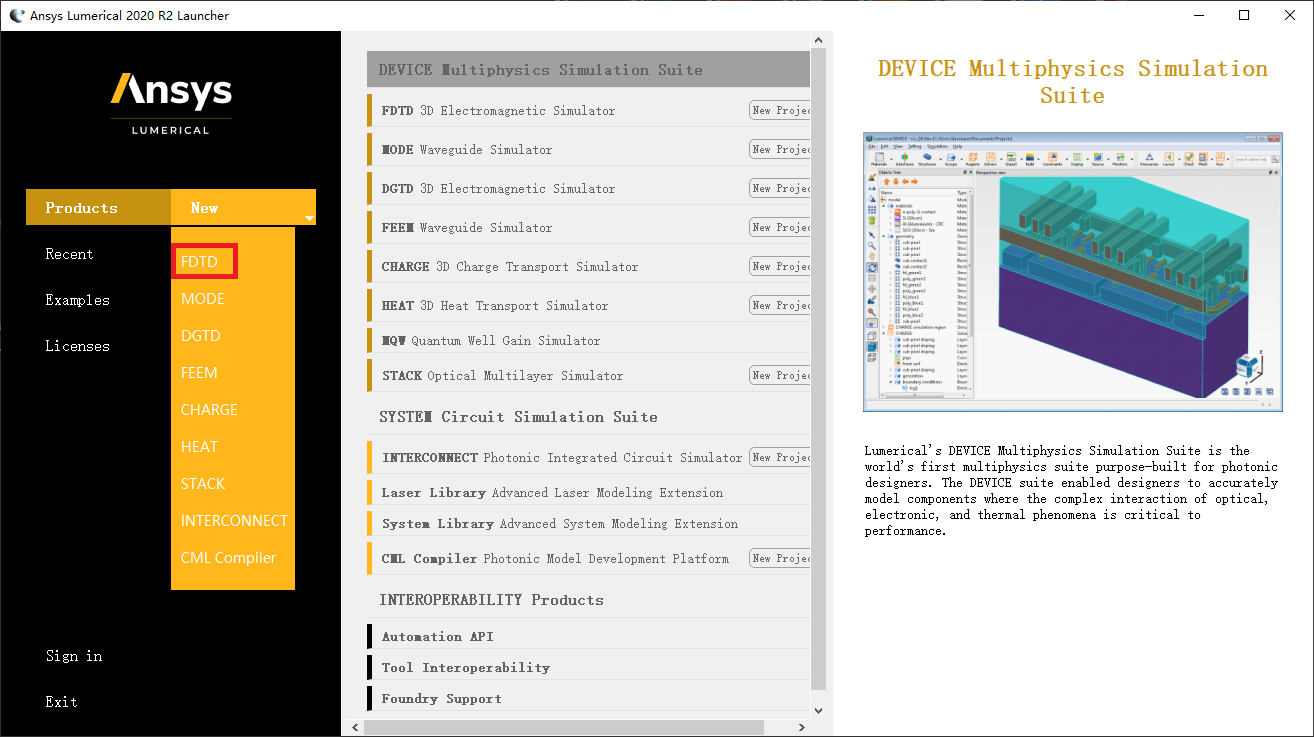Click the Sign in link

pos(74,656)
